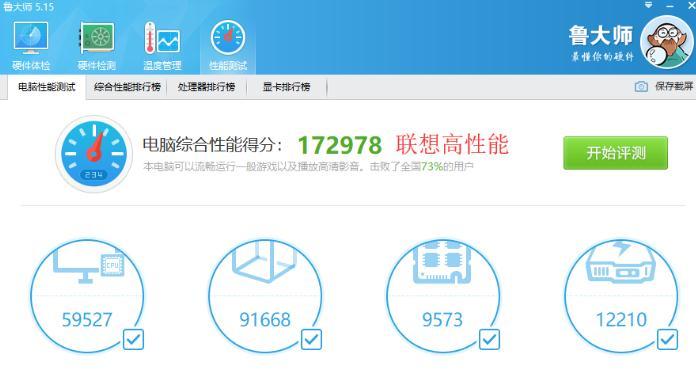Click the disk score 12210

click(x=621, y=320)
